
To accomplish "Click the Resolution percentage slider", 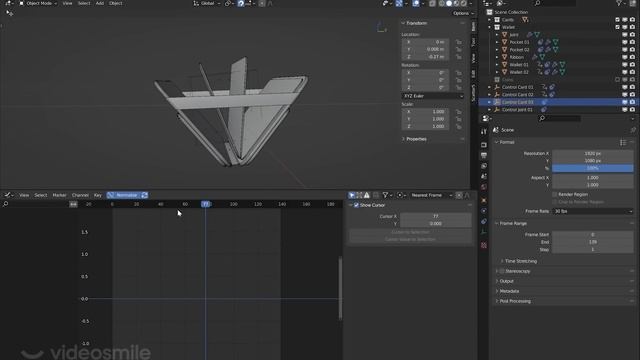I will point(593,168).
